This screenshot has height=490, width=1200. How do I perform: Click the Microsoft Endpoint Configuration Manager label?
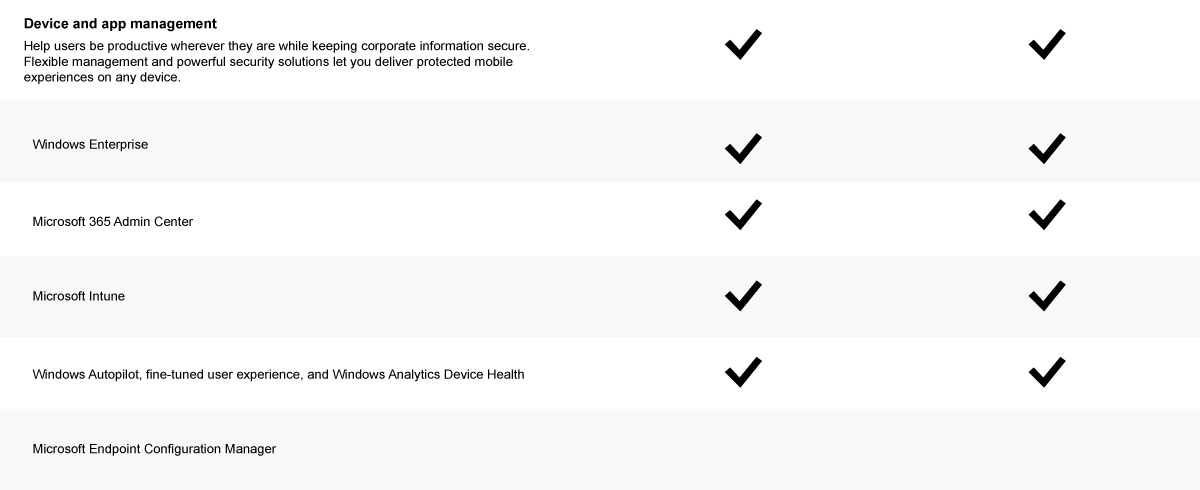[x=154, y=449]
